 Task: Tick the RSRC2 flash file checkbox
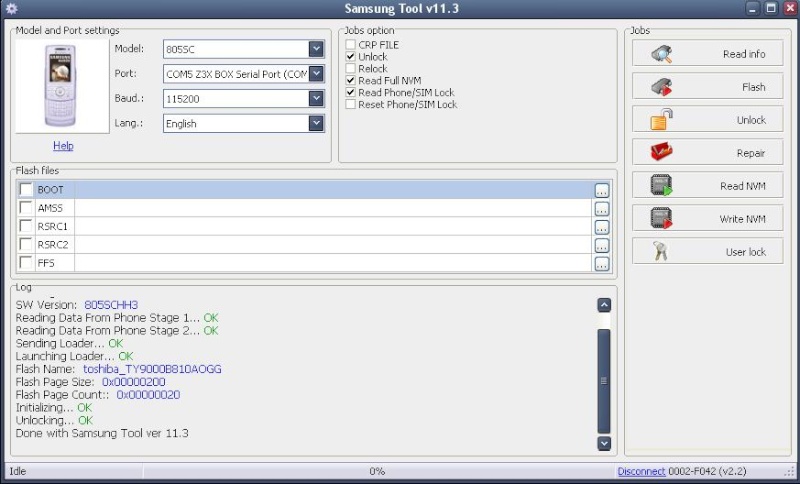(26, 244)
